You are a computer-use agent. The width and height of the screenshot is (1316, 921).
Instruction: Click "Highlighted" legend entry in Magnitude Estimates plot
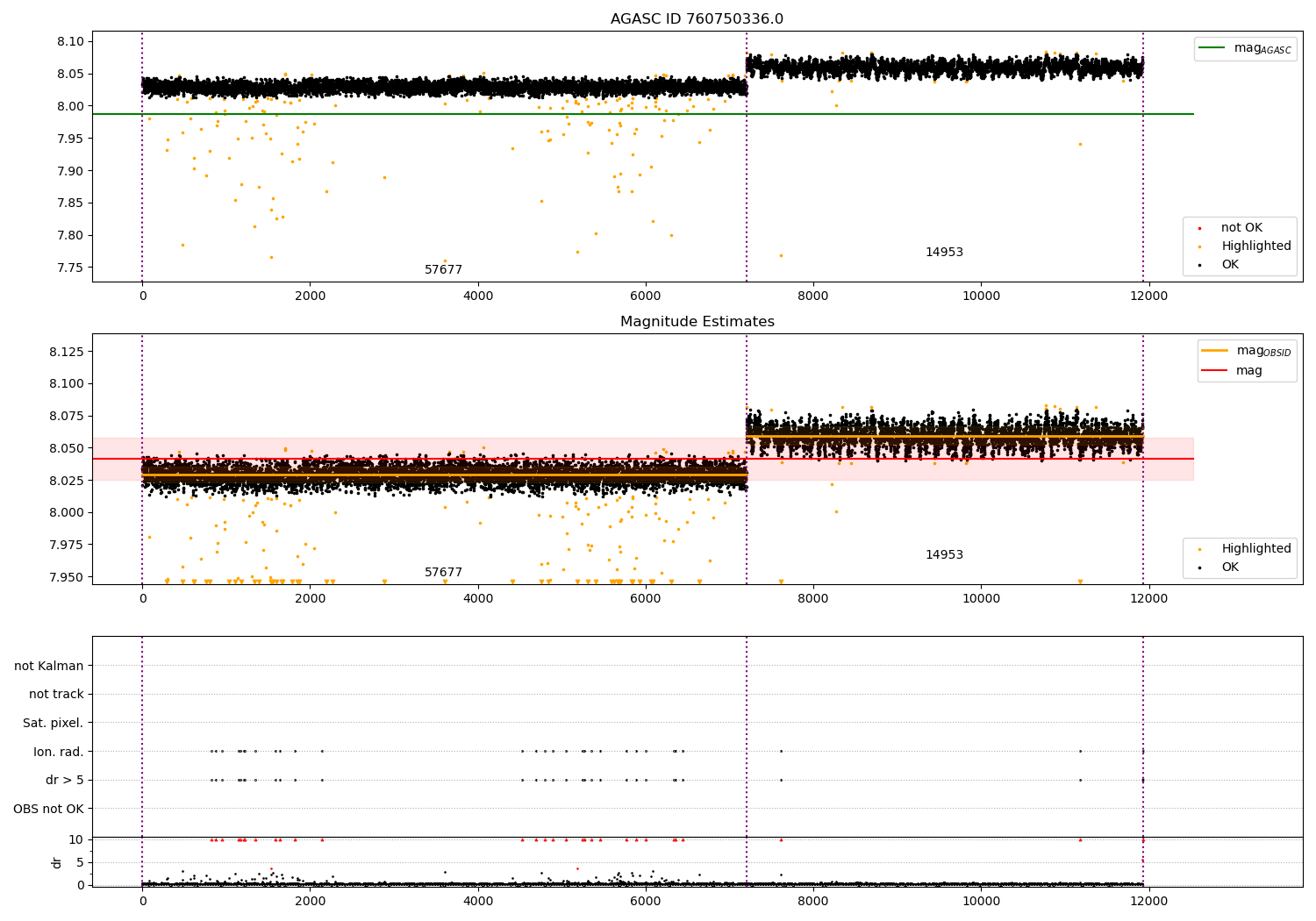pos(1256,549)
